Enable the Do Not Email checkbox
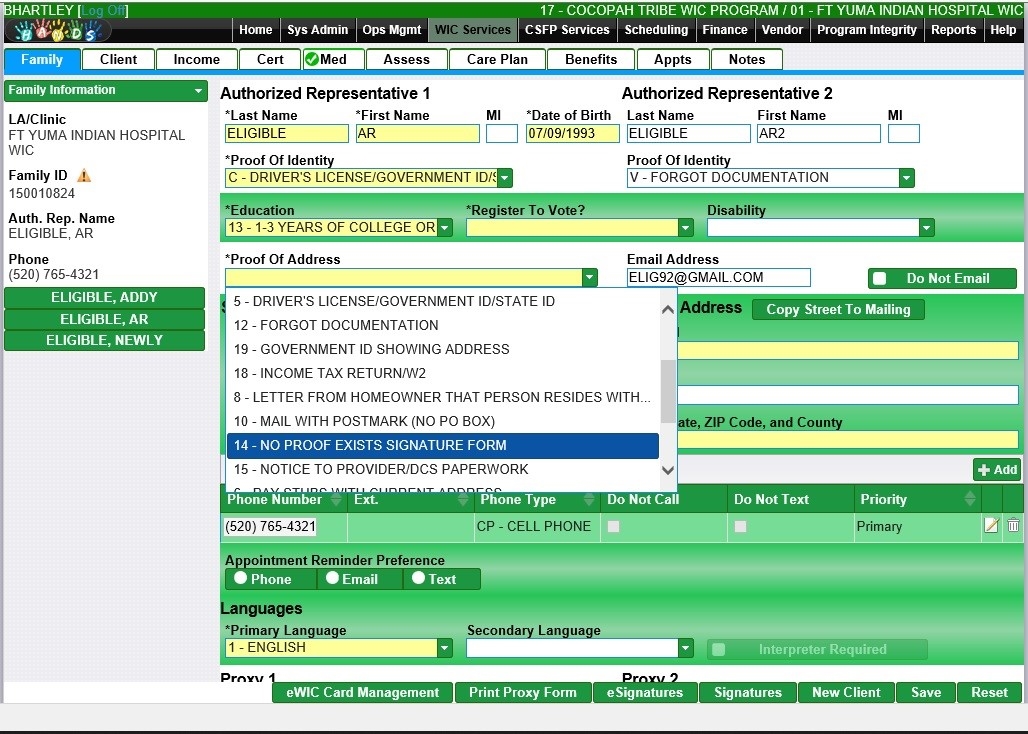Screen dimensions: 1028x734 point(880,279)
